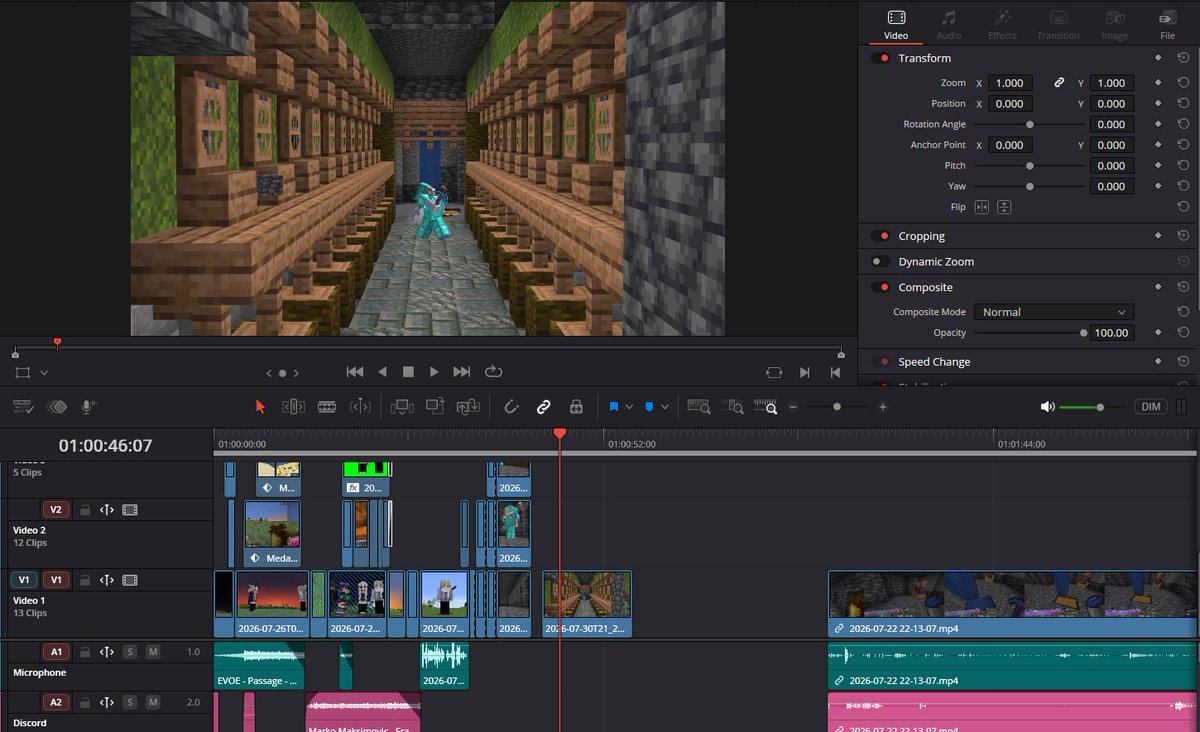
Task: Activate the Trim Edit Mode tool
Action: click(293, 407)
